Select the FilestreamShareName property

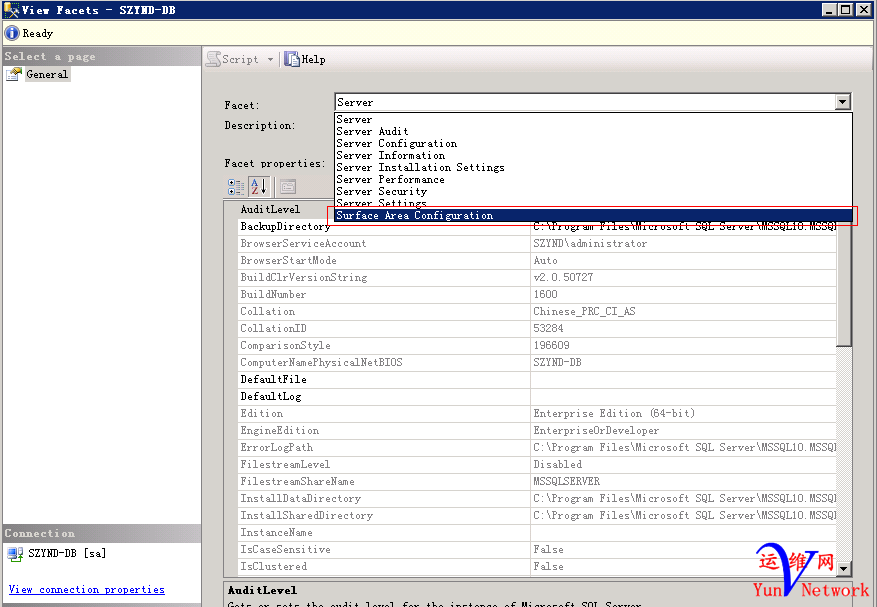pyautogui.click(x=298, y=481)
